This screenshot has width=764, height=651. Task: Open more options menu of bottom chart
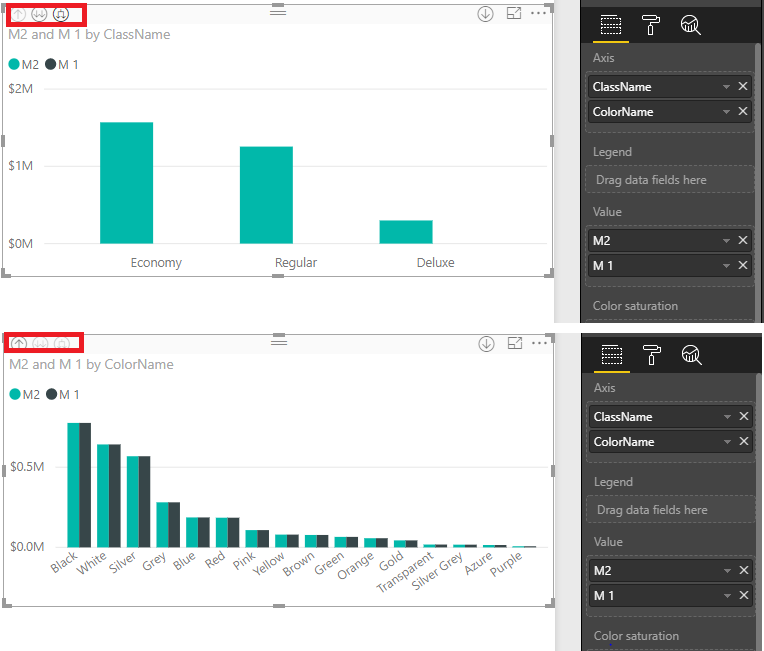tap(539, 343)
